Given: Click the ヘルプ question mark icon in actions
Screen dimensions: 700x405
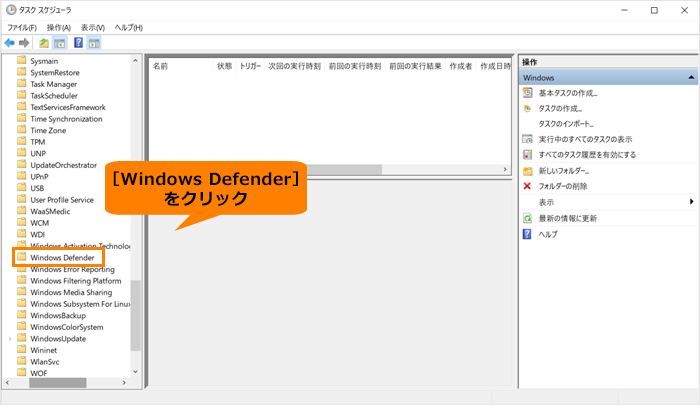Looking at the screenshot, I should pyautogui.click(x=527, y=234).
